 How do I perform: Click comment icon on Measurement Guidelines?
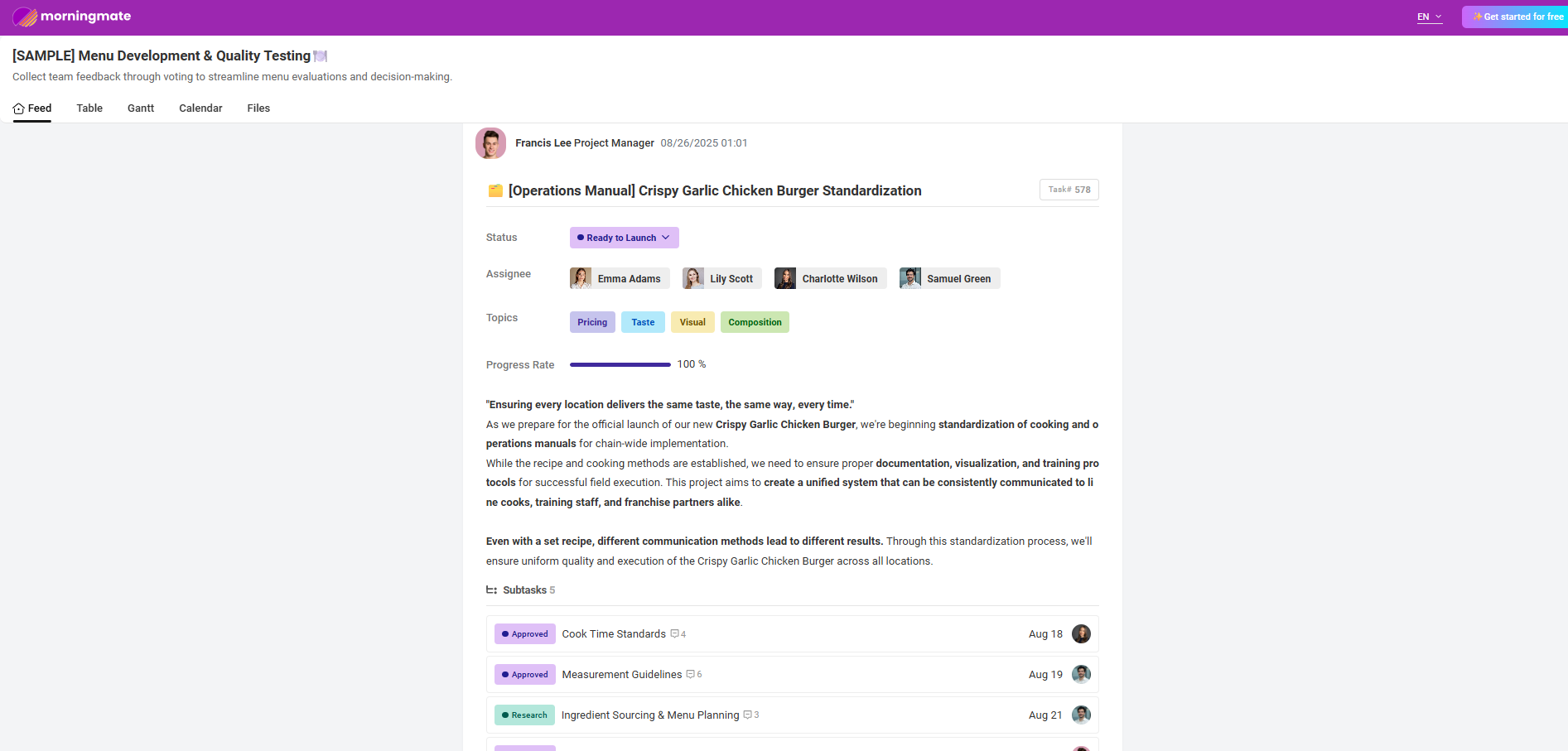point(691,675)
